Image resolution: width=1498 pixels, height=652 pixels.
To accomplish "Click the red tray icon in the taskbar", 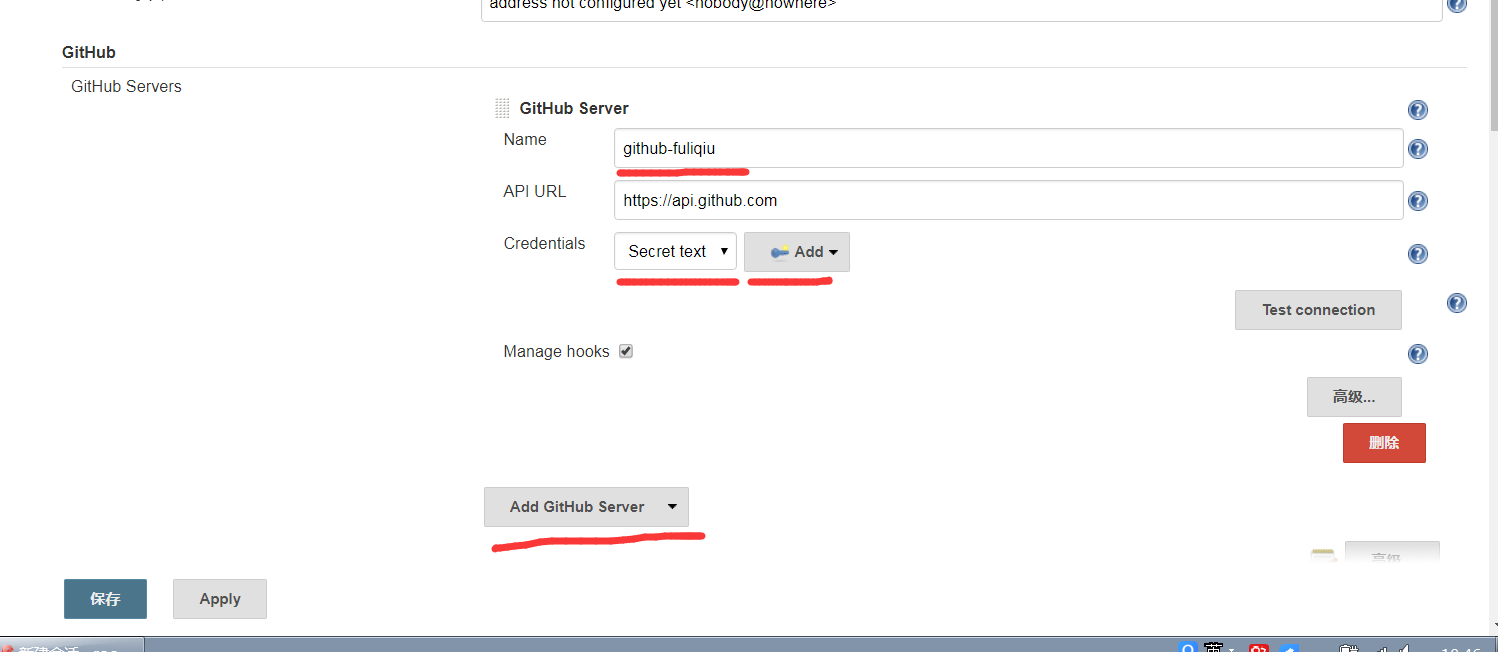I will 1259,647.
